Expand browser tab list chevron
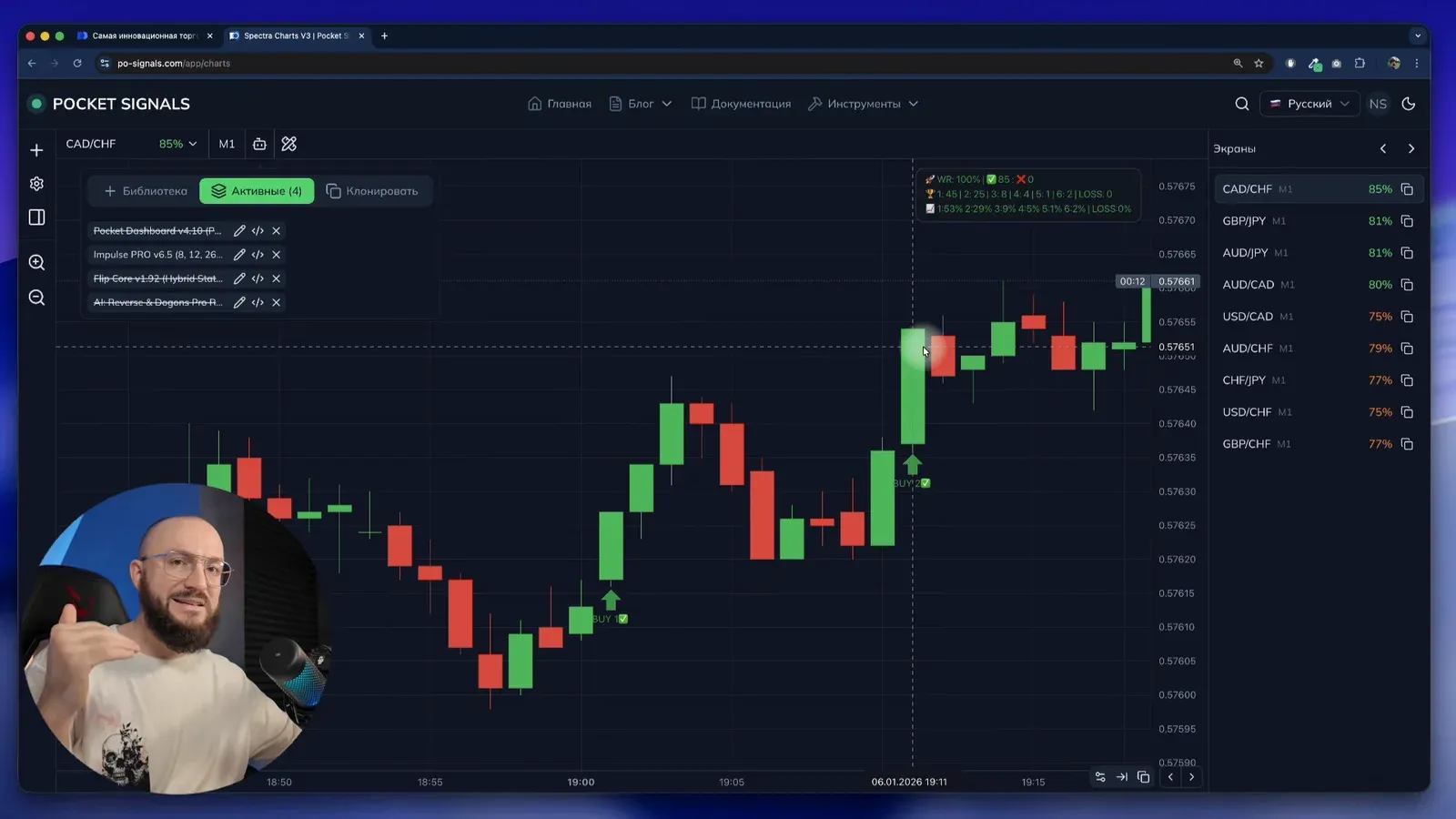 1417,35
